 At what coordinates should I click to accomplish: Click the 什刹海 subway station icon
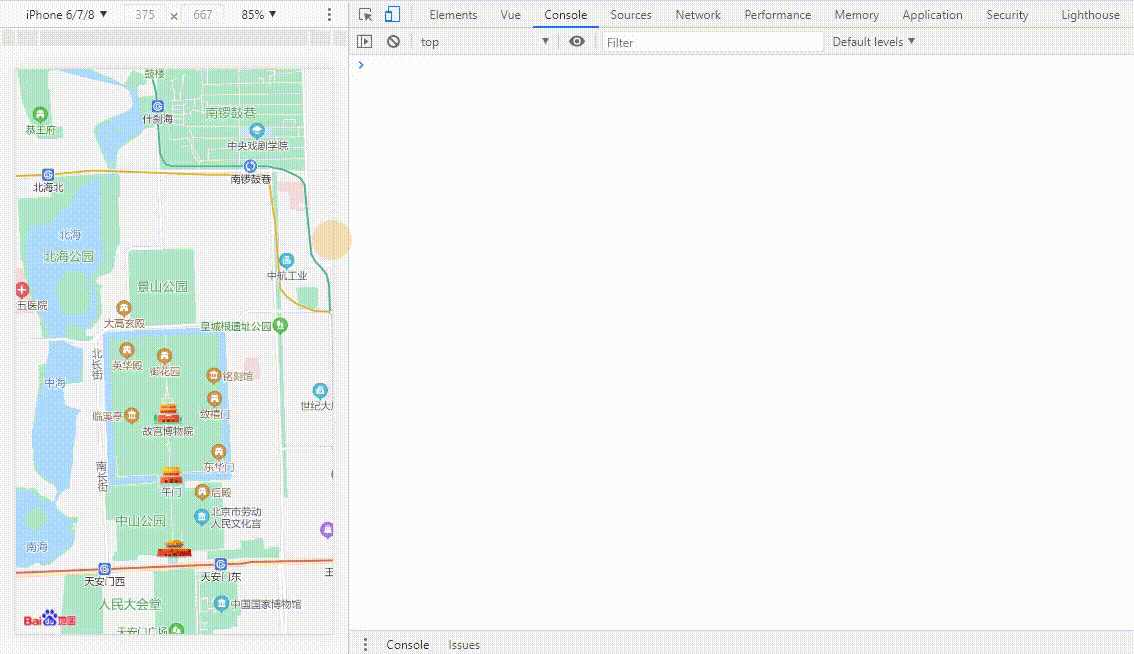[158, 106]
